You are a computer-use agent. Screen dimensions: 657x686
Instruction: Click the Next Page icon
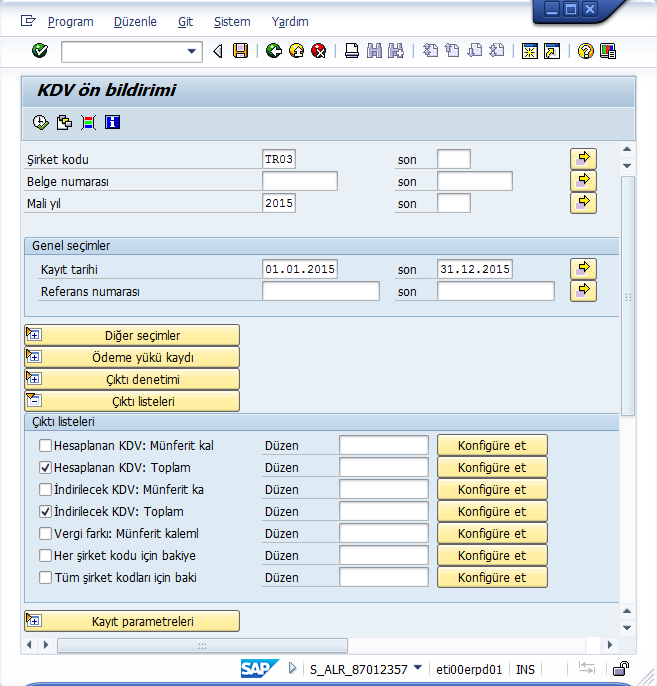475,51
